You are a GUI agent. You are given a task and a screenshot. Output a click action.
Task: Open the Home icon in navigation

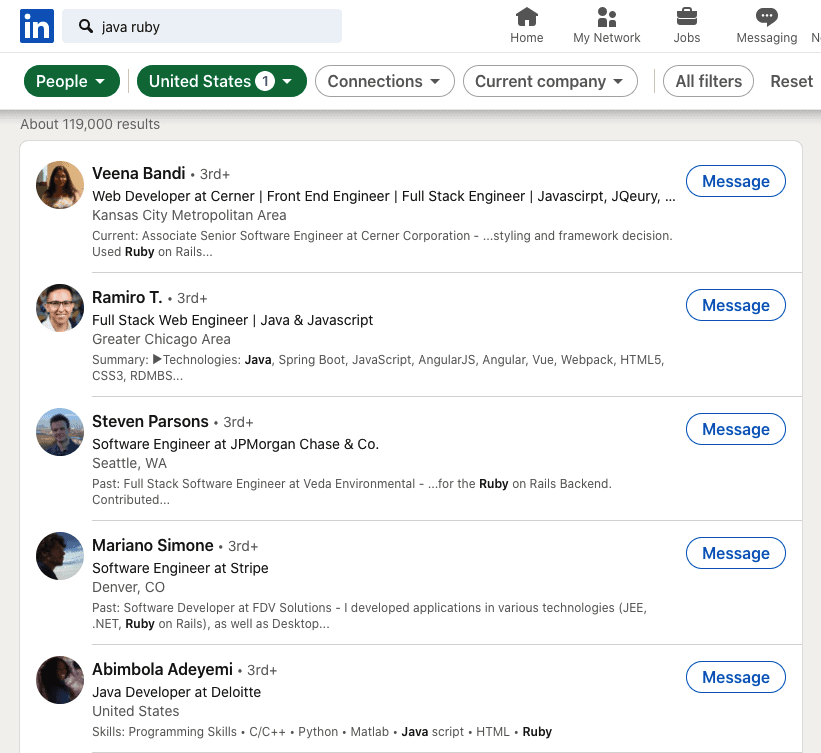[526, 17]
